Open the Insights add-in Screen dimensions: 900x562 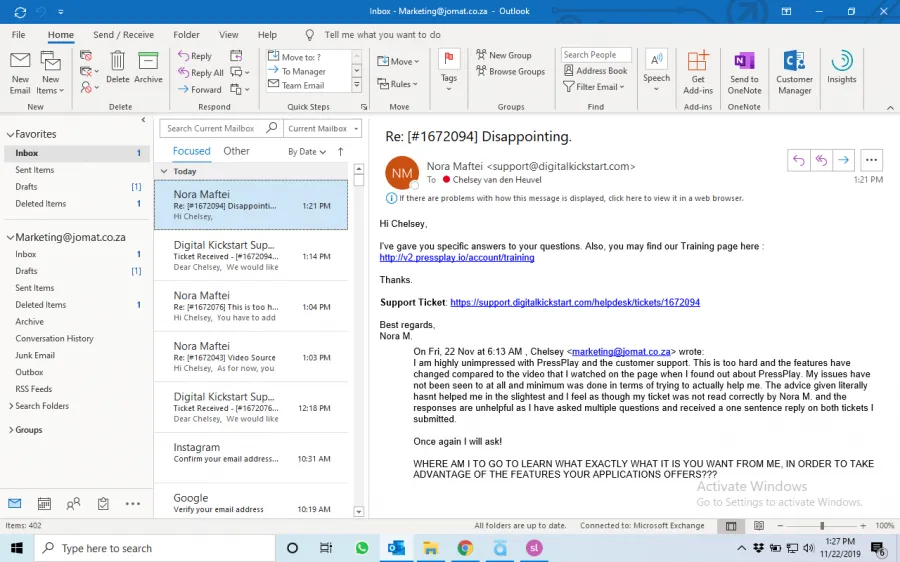point(841,67)
